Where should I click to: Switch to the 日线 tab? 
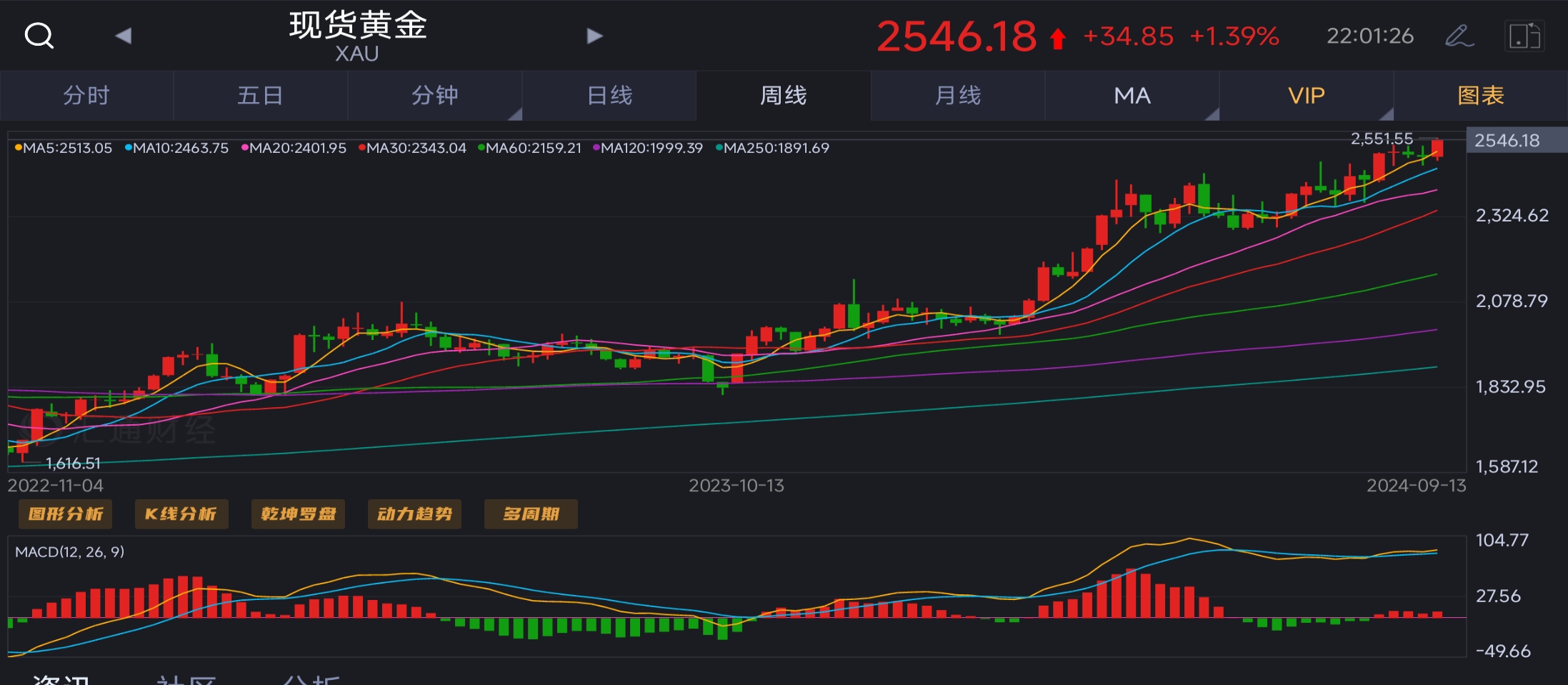tap(609, 95)
